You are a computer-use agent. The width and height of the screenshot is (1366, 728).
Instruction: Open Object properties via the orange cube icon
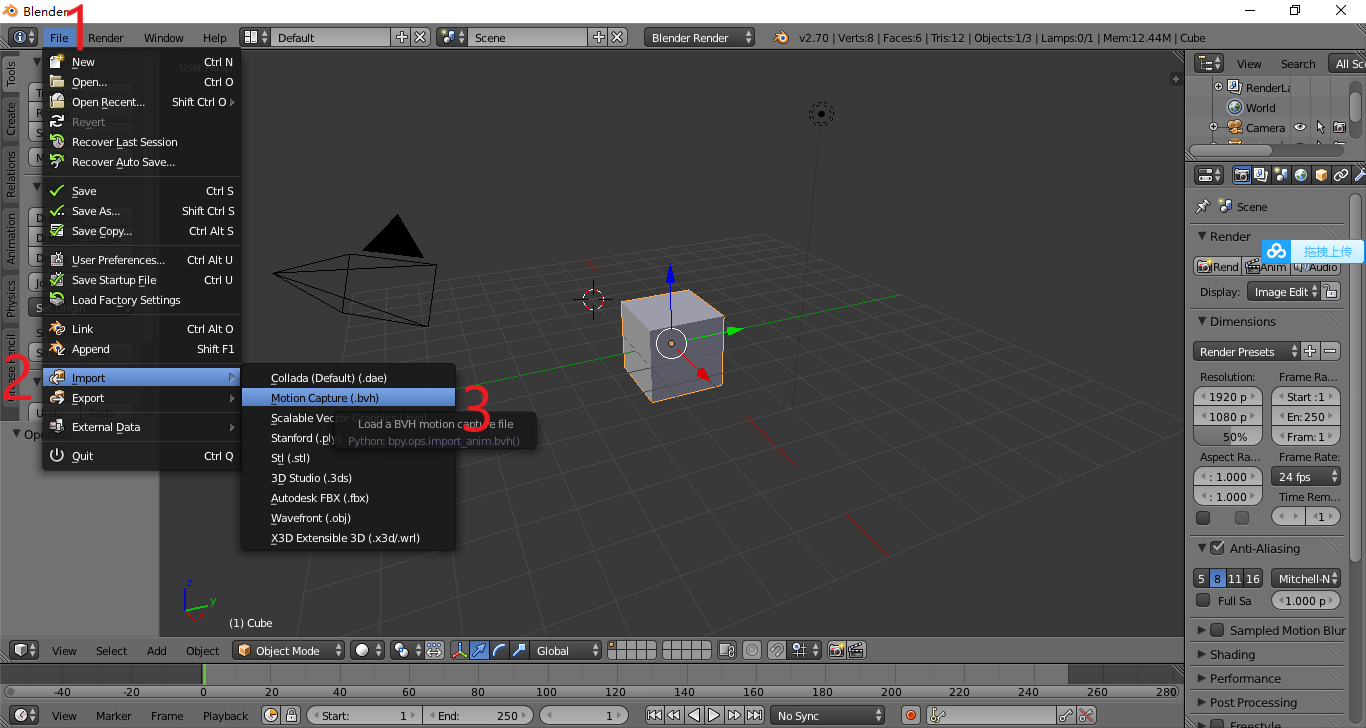pos(1321,174)
